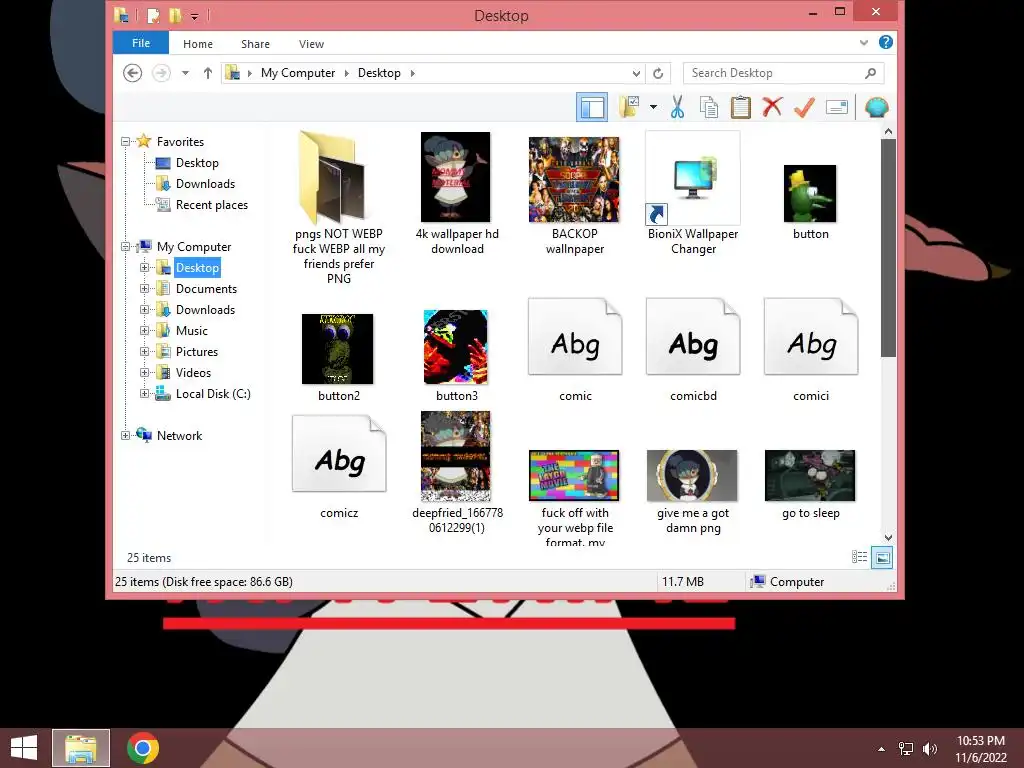Screen dimensions: 1024x768
Task: Refresh the Desktop folder view
Action: (x=658, y=73)
